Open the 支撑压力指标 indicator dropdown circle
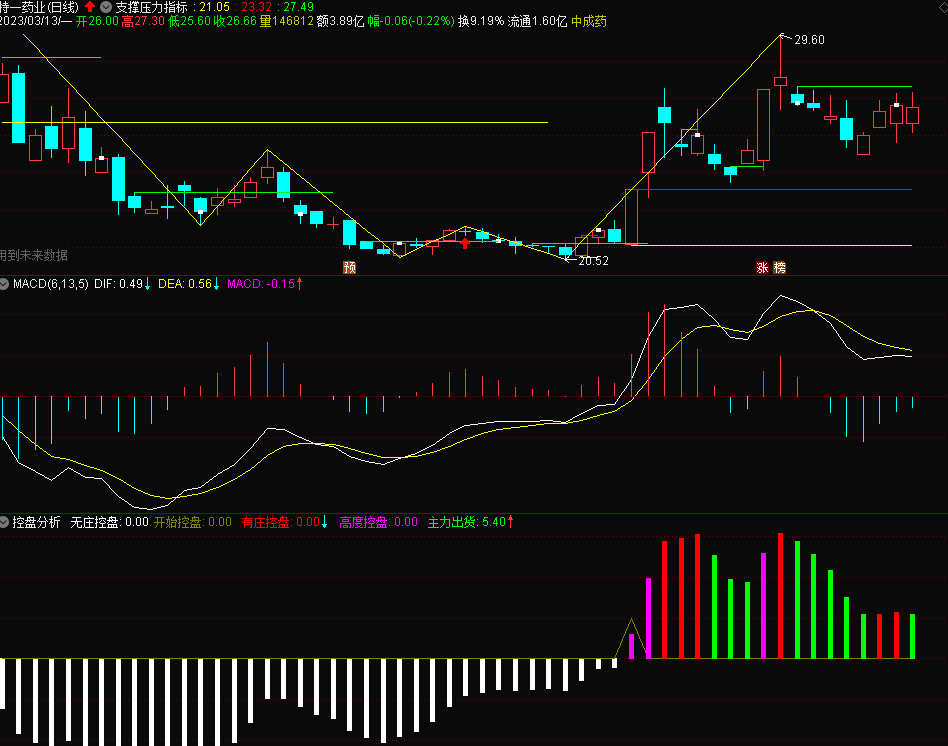948x746 pixels. point(106,7)
